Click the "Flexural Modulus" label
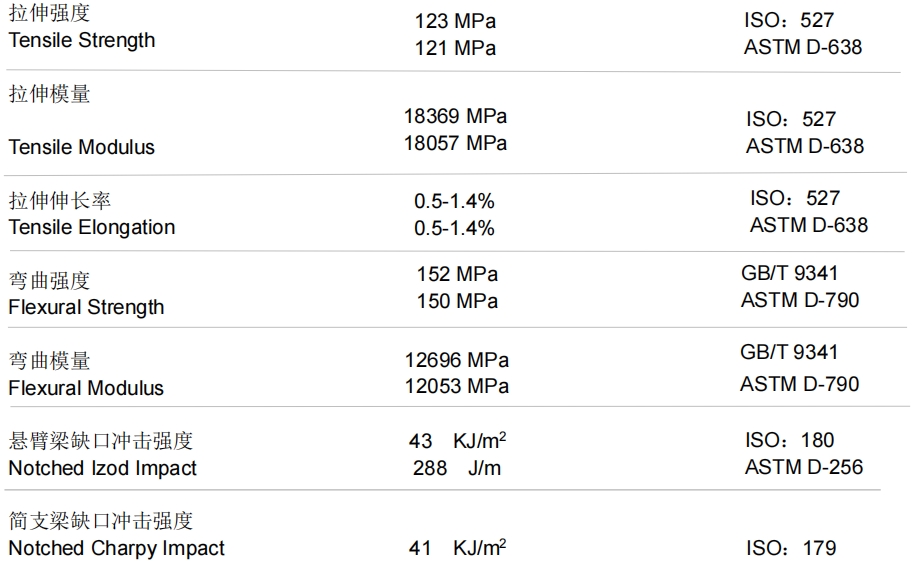This screenshot has height=570, width=917. click(86, 387)
